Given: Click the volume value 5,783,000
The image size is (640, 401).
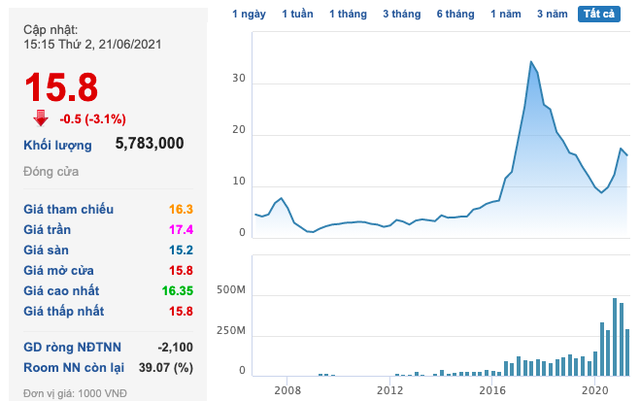Looking at the screenshot, I should point(149,143).
